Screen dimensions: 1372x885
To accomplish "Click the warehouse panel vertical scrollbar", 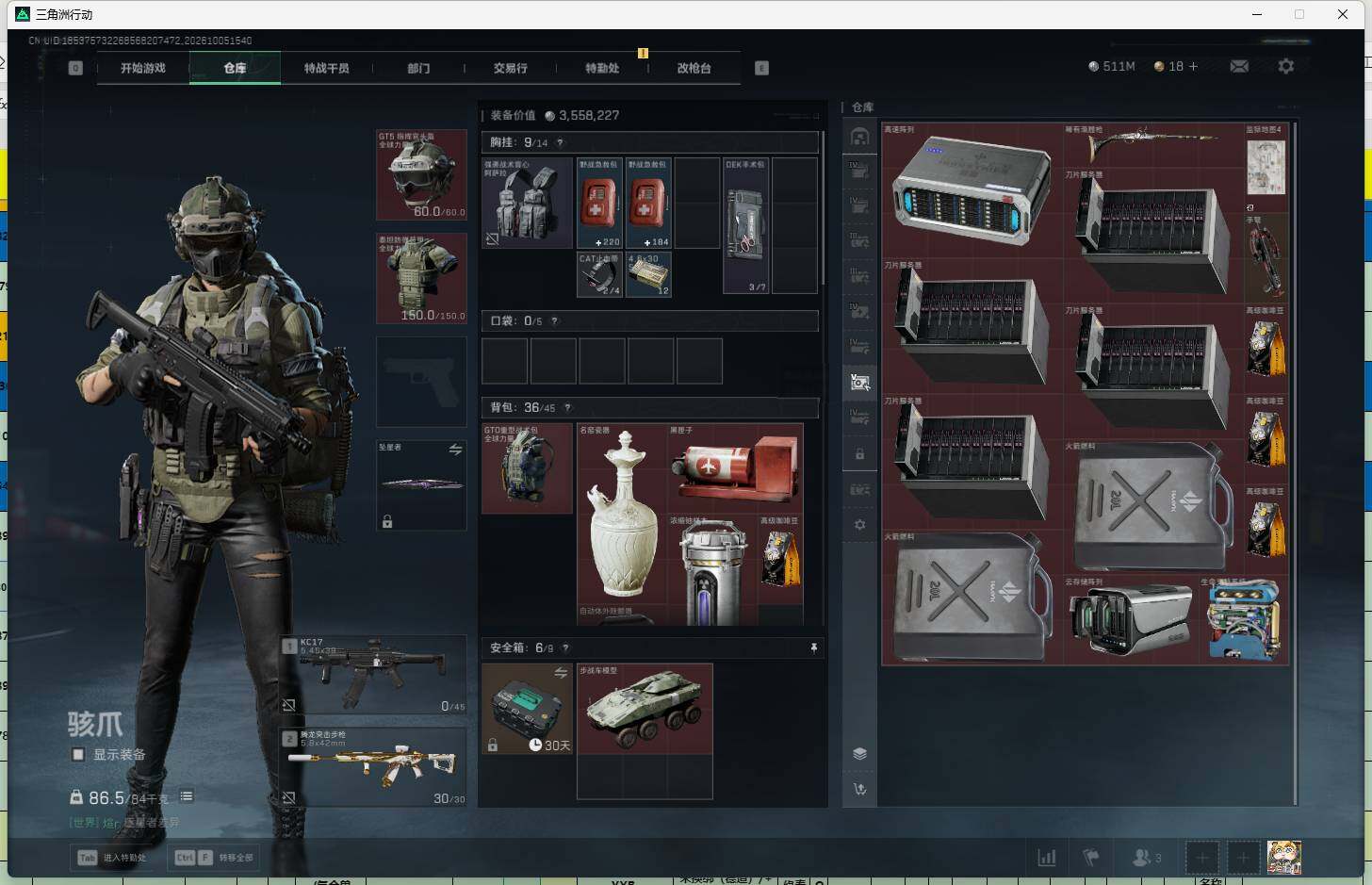I will coord(1296,462).
